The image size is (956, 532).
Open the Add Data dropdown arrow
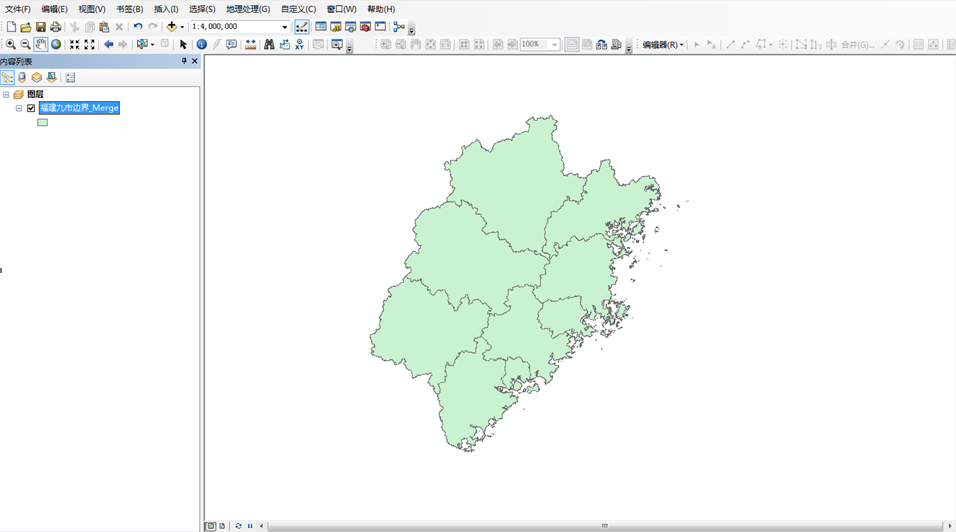(x=182, y=27)
